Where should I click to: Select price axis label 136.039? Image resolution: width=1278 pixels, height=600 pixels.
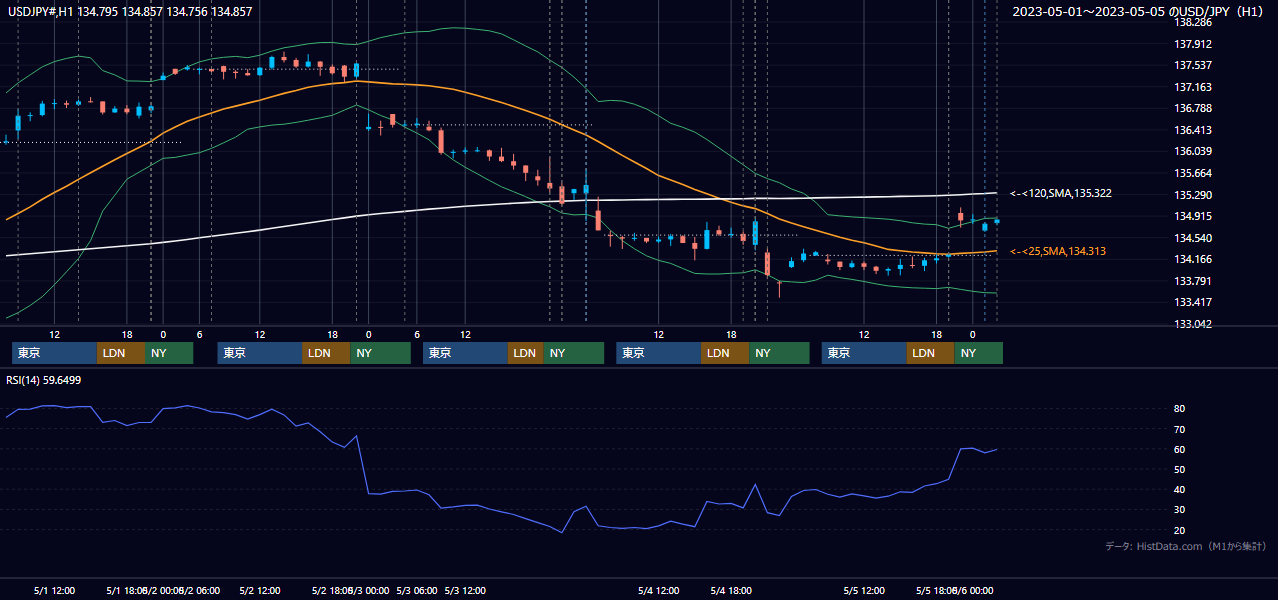[x=1193, y=151]
